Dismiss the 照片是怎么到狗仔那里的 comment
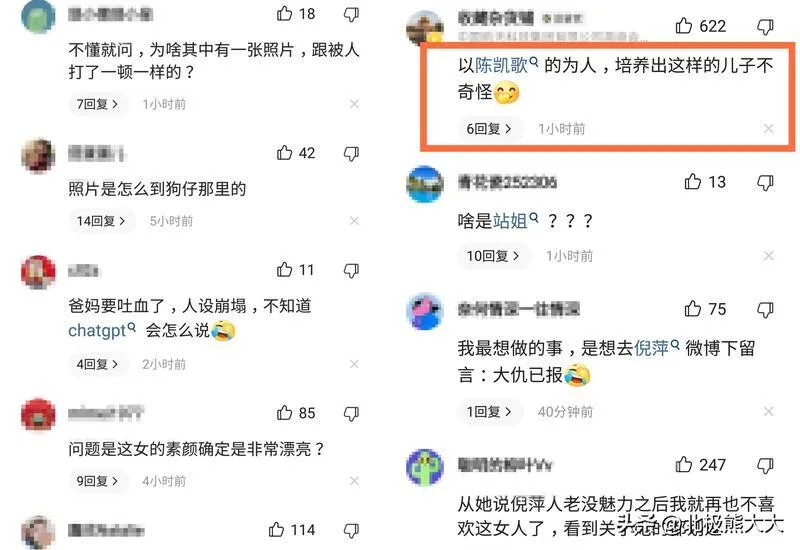800x550 pixels. pyautogui.click(x=354, y=221)
